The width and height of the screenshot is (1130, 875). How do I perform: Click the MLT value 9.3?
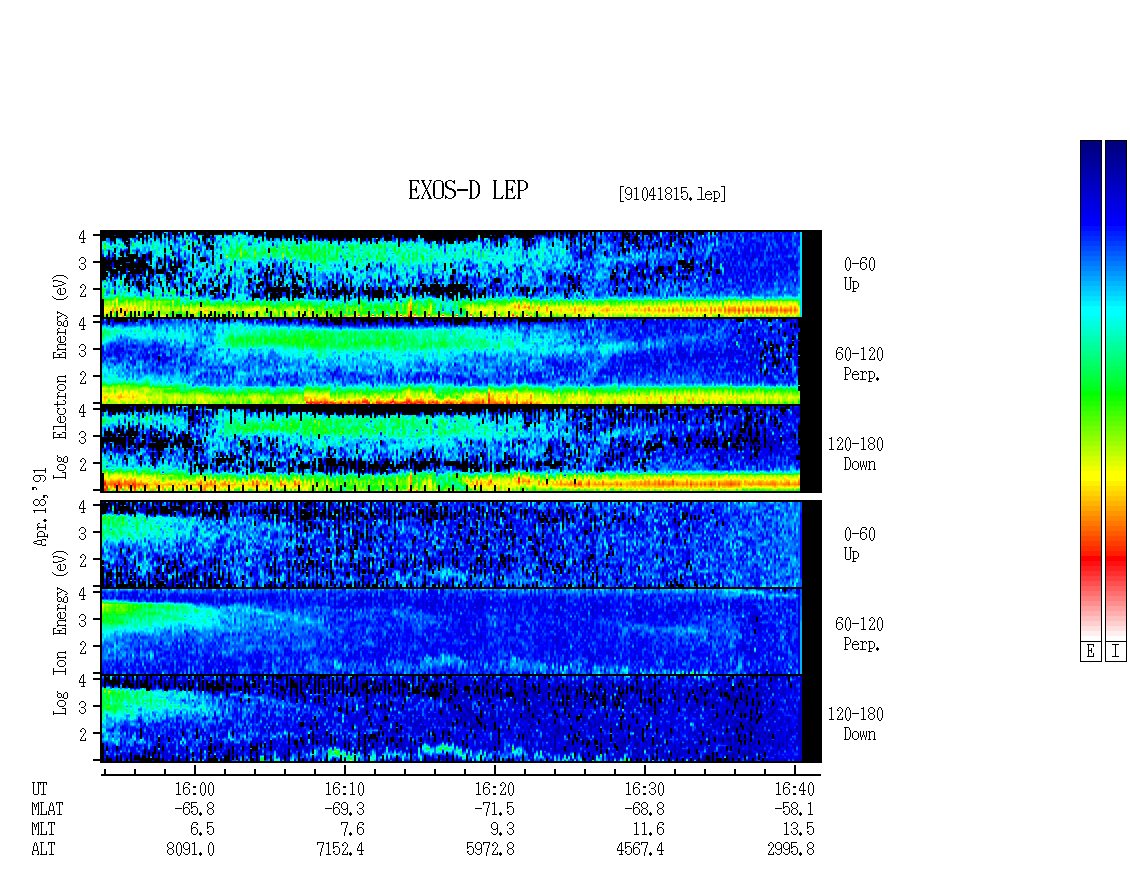tap(502, 829)
